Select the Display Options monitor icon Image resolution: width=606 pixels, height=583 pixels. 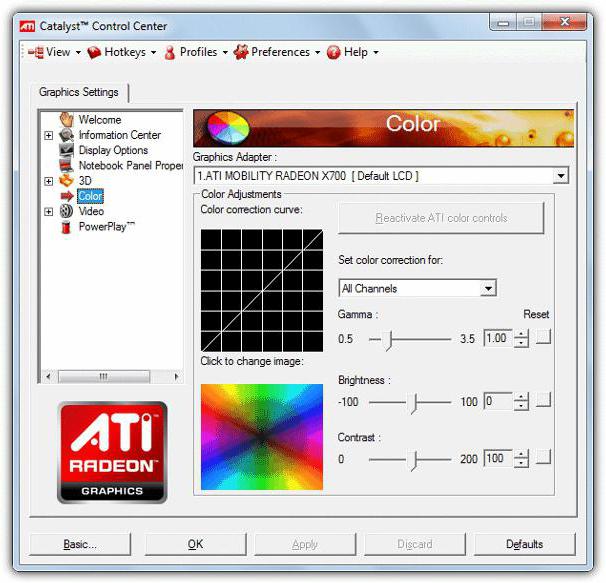pyautogui.click(x=67, y=150)
